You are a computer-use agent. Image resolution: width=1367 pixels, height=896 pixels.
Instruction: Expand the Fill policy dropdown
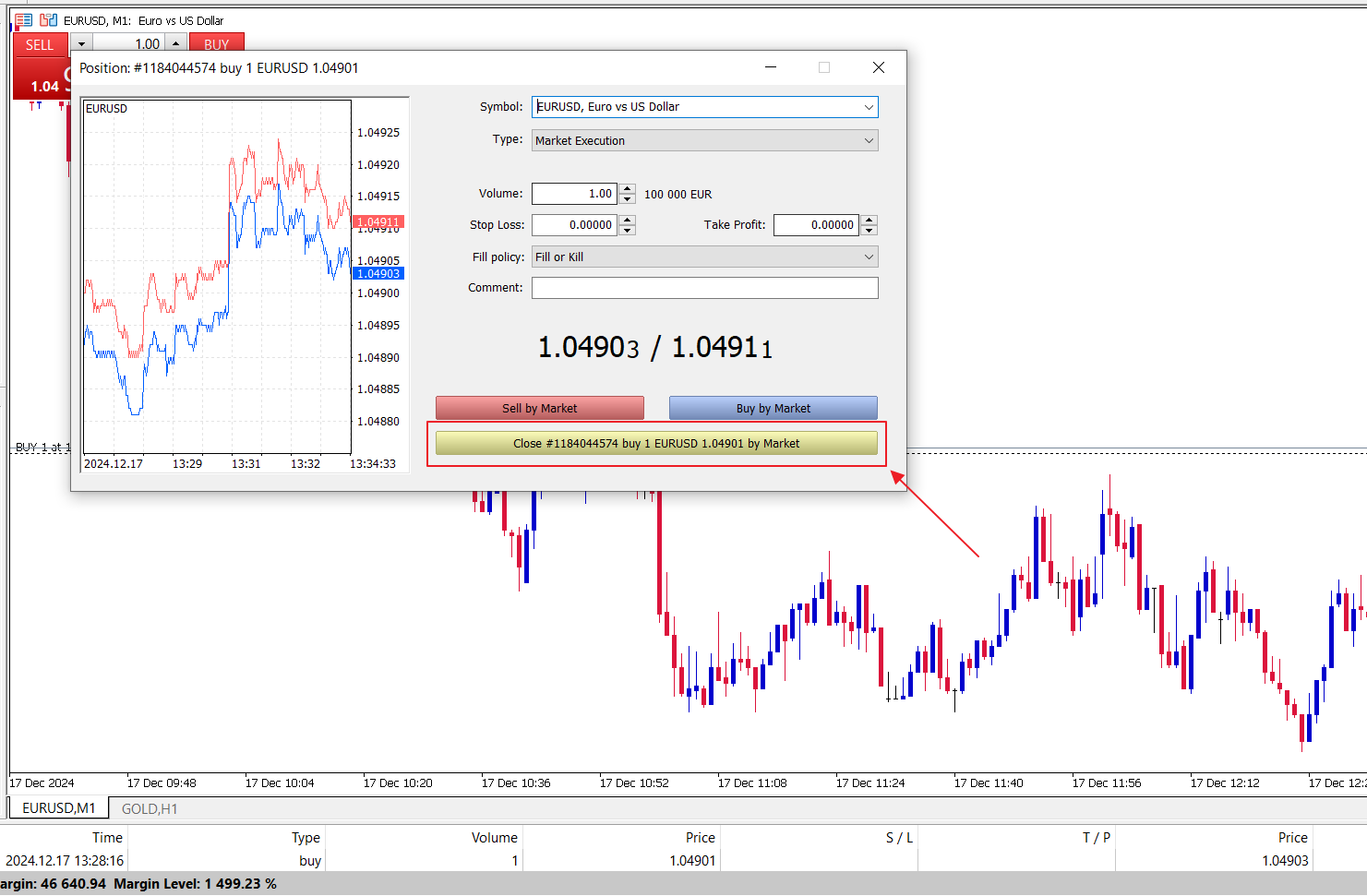point(868,257)
